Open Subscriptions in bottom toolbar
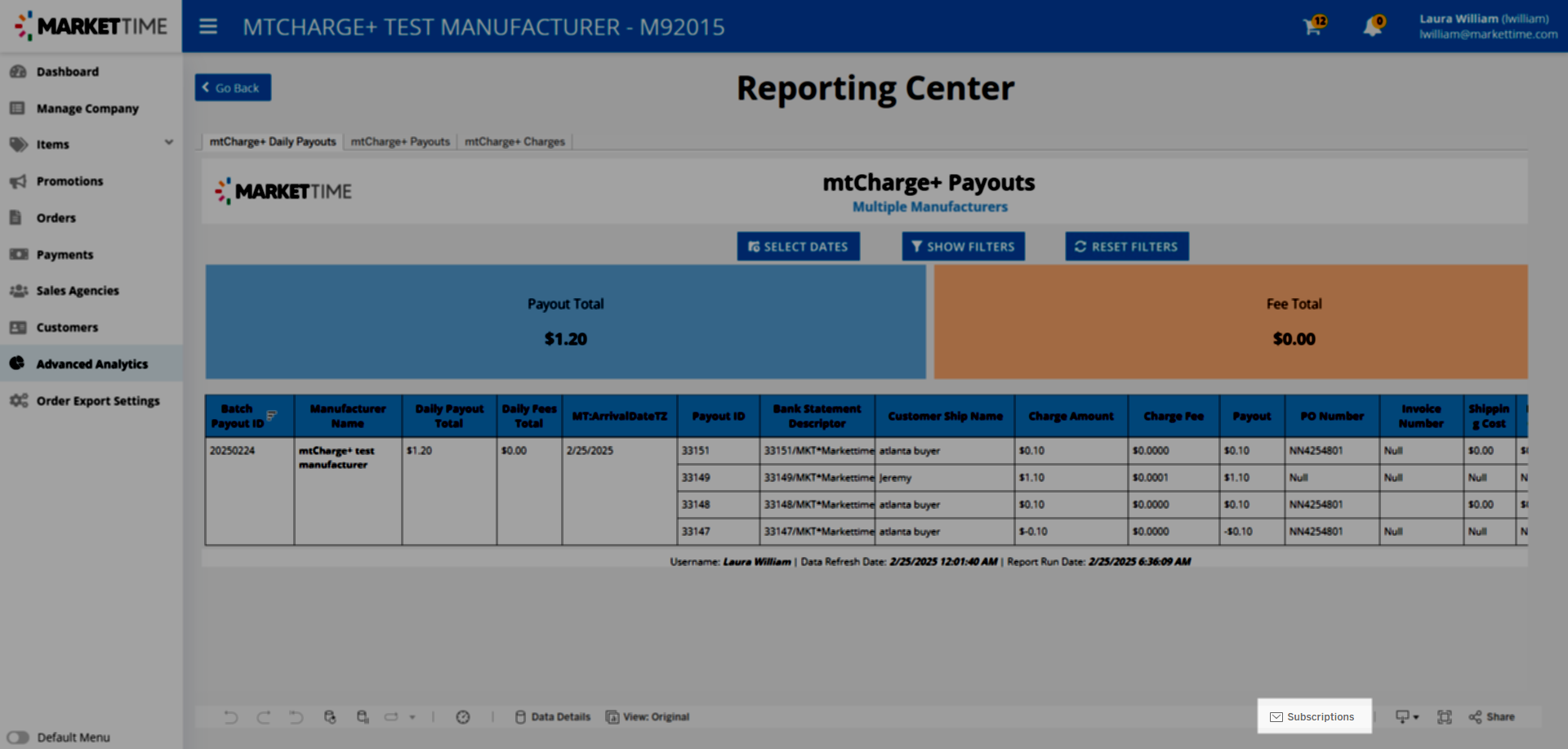Screen dimensions: 1568x749 pyautogui.click(x=1314, y=716)
